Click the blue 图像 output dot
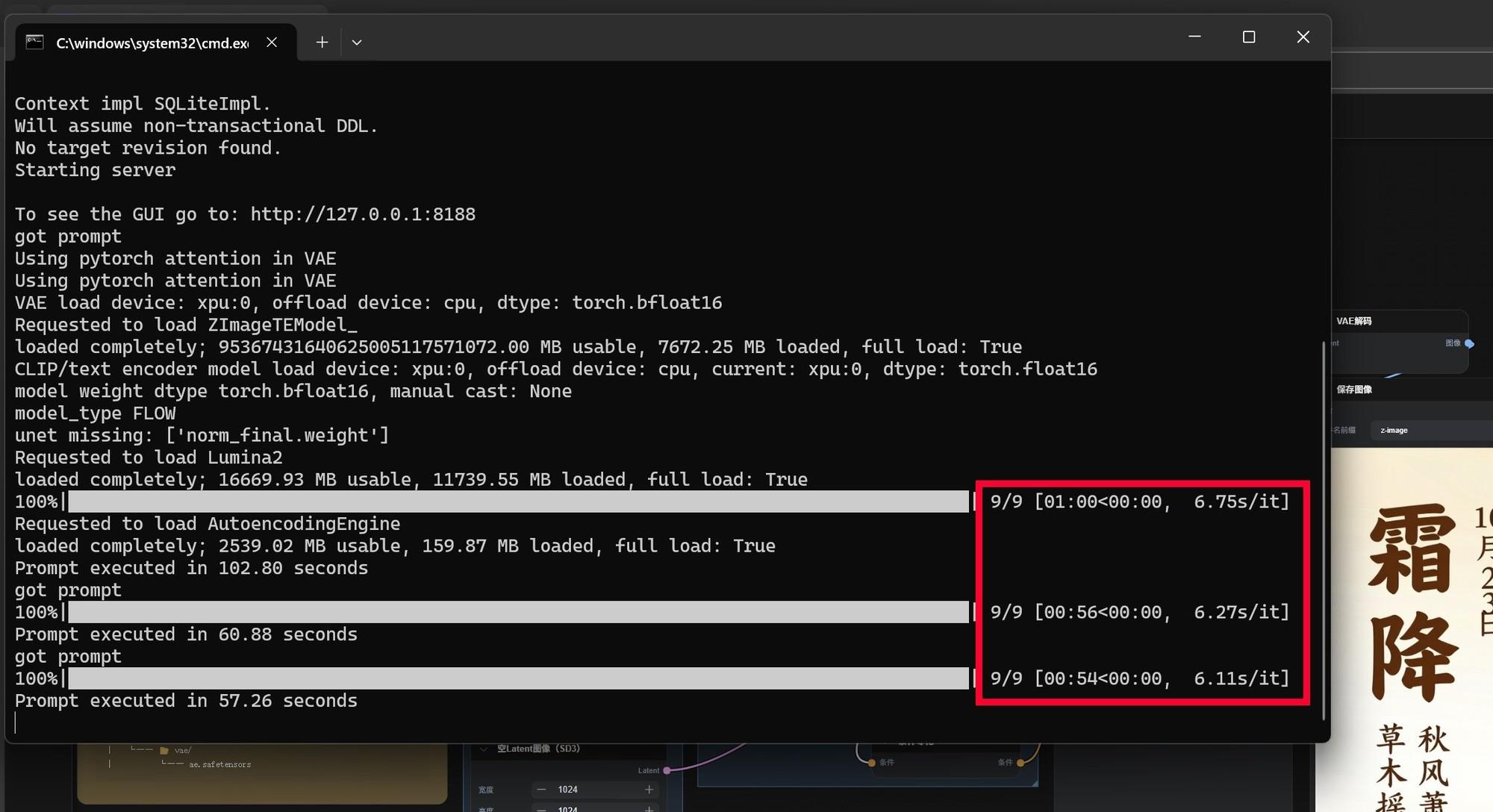Image resolution: width=1493 pixels, height=812 pixels. 1469,343
